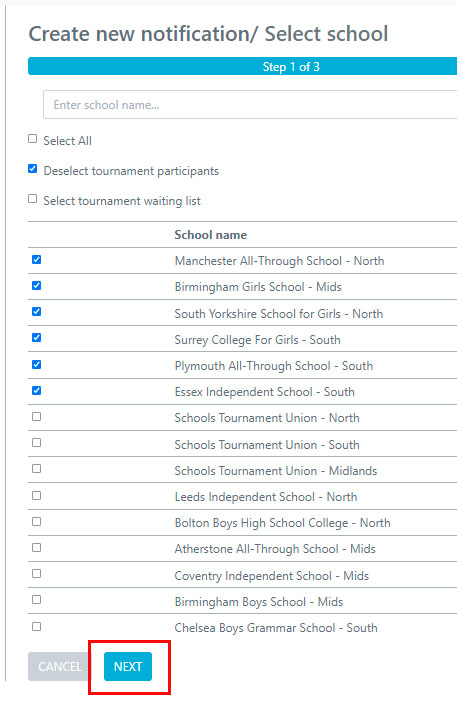Enable Select tournament waiting list checkbox
Screen dimensions: 457x720
pyautogui.click(x=33, y=199)
